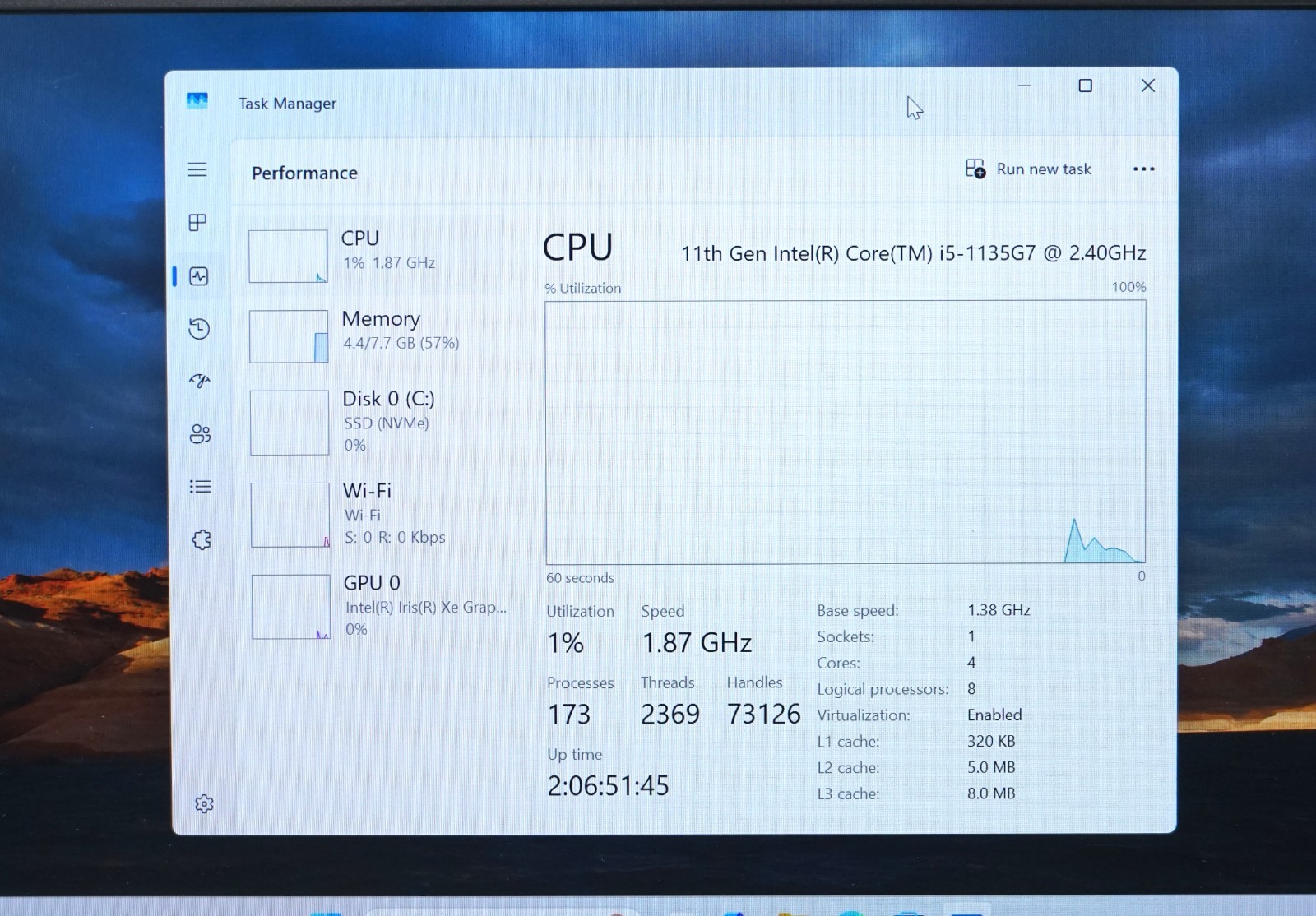Minimize the Task Manager window
The width and height of the screenshot is (1316, 916).
click(x=1025, y=86)
